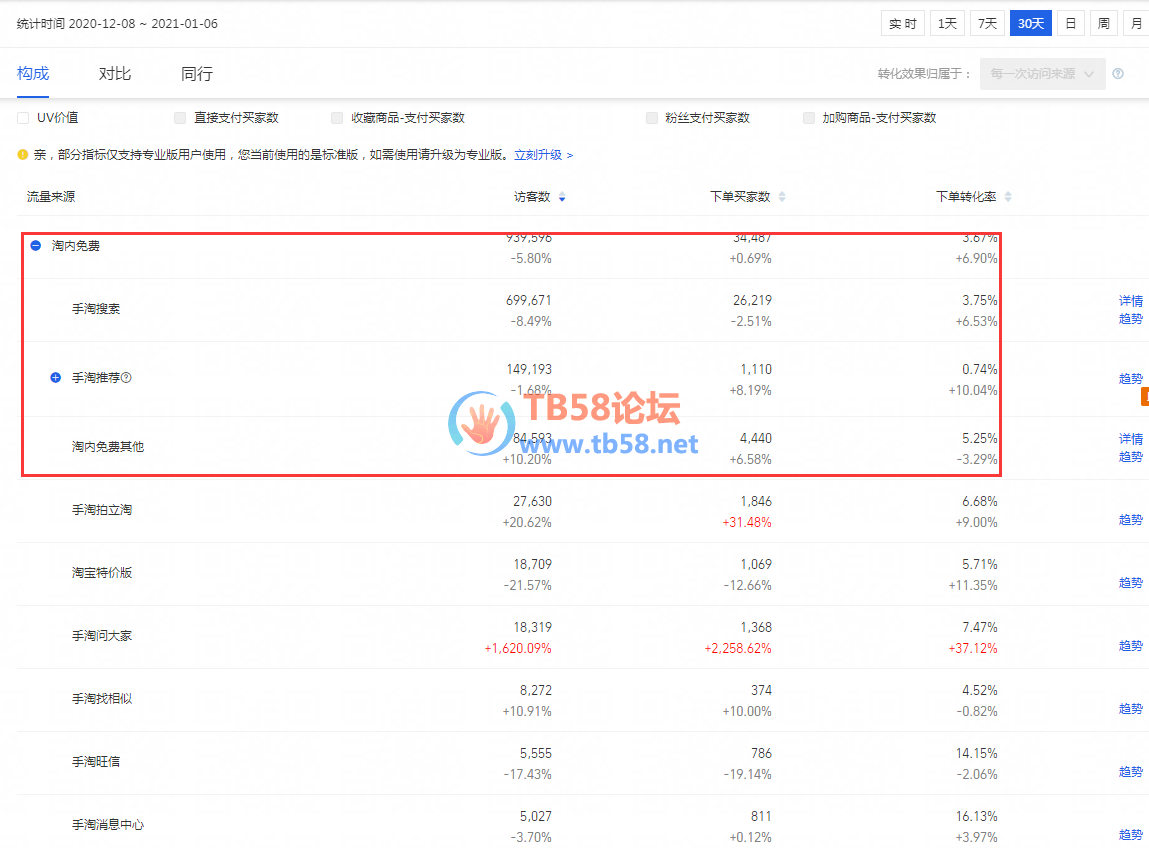Click the 访客数 sort arrow icon
The height and width of the screenshot is (848, 1149).
point(562,198)
